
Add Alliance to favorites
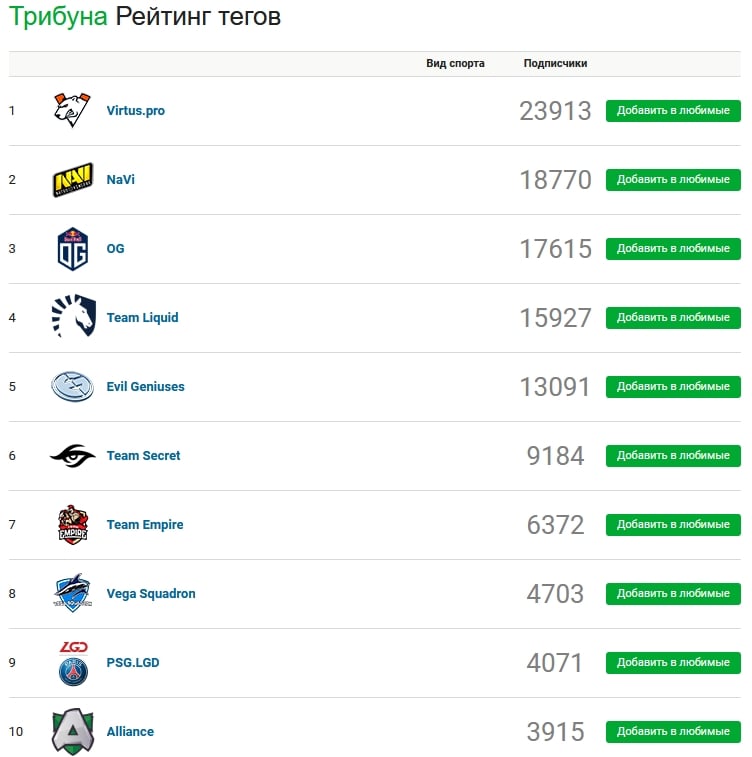(673, 732)
